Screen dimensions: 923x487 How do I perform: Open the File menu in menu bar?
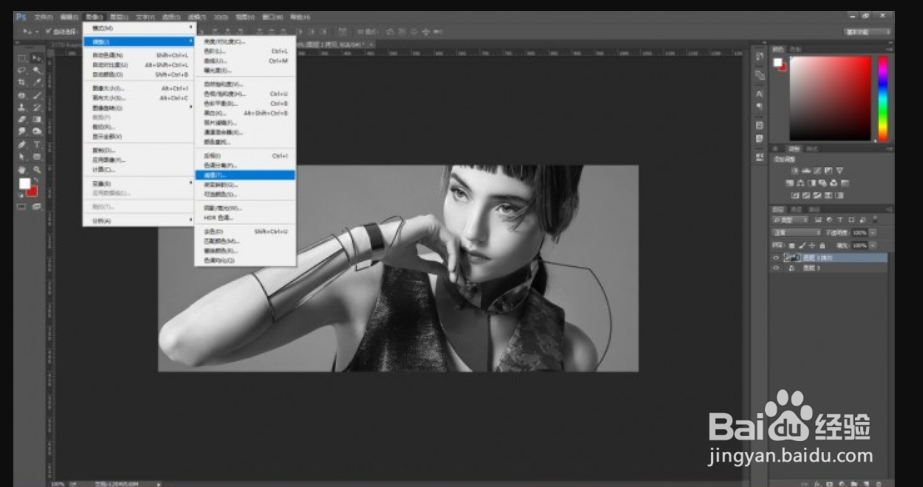click(x=43, y=17)
